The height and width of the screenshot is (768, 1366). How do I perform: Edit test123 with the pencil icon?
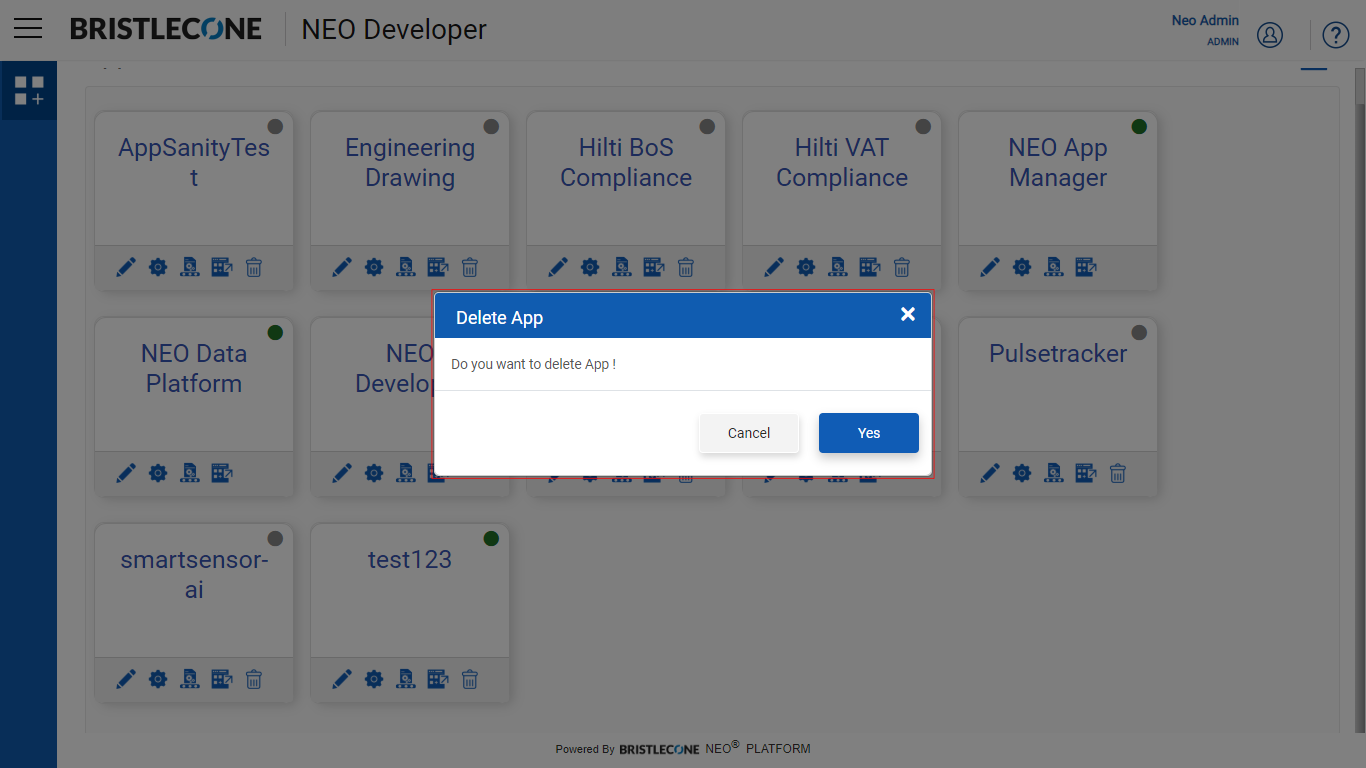click(342, 679)
